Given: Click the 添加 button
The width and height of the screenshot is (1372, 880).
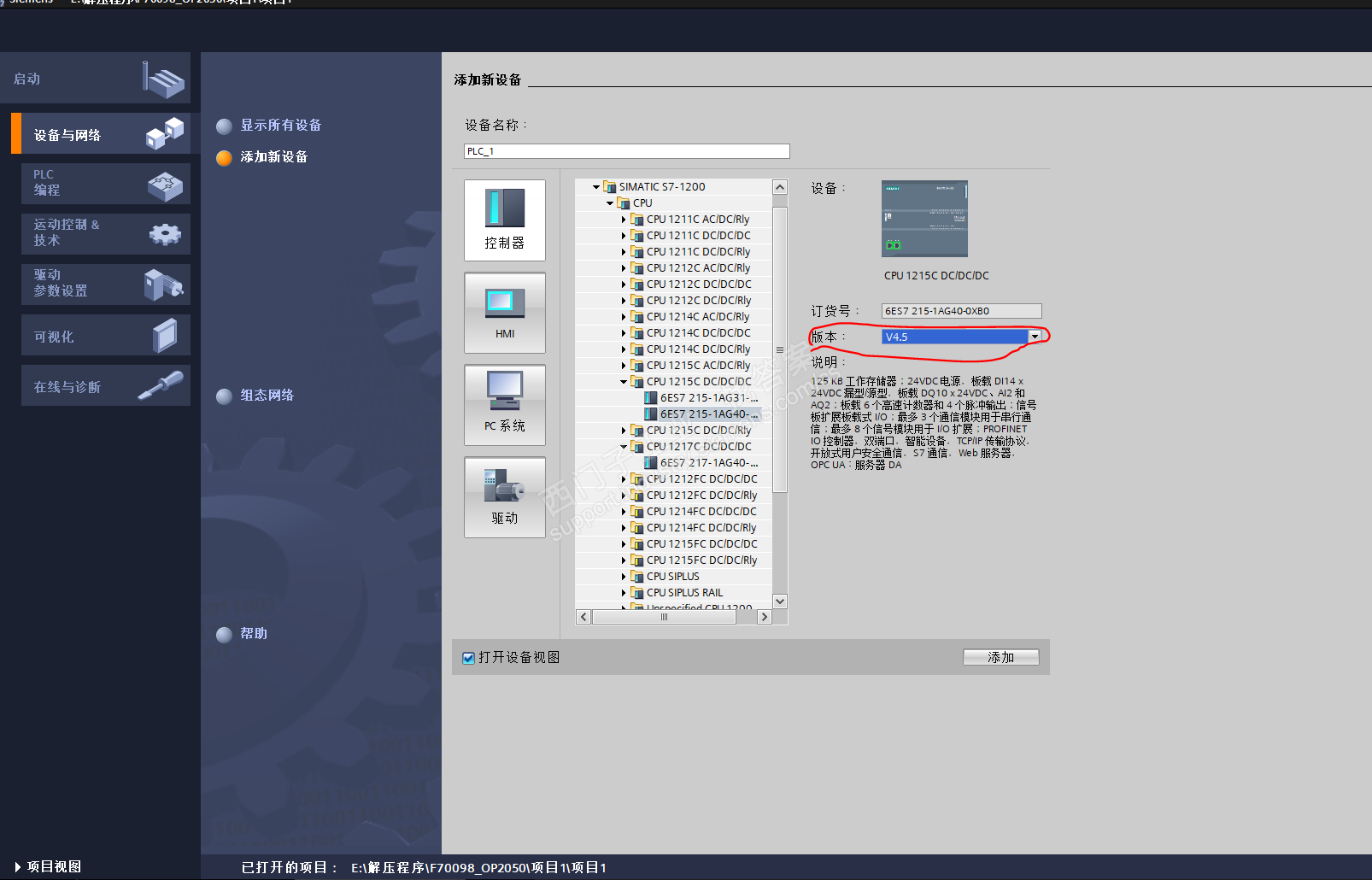Looking at the screenshot, I should [x=1000, y=657].
